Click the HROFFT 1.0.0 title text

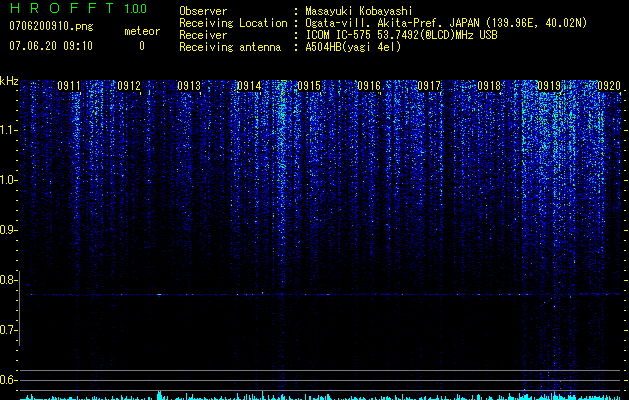point(78,8)
